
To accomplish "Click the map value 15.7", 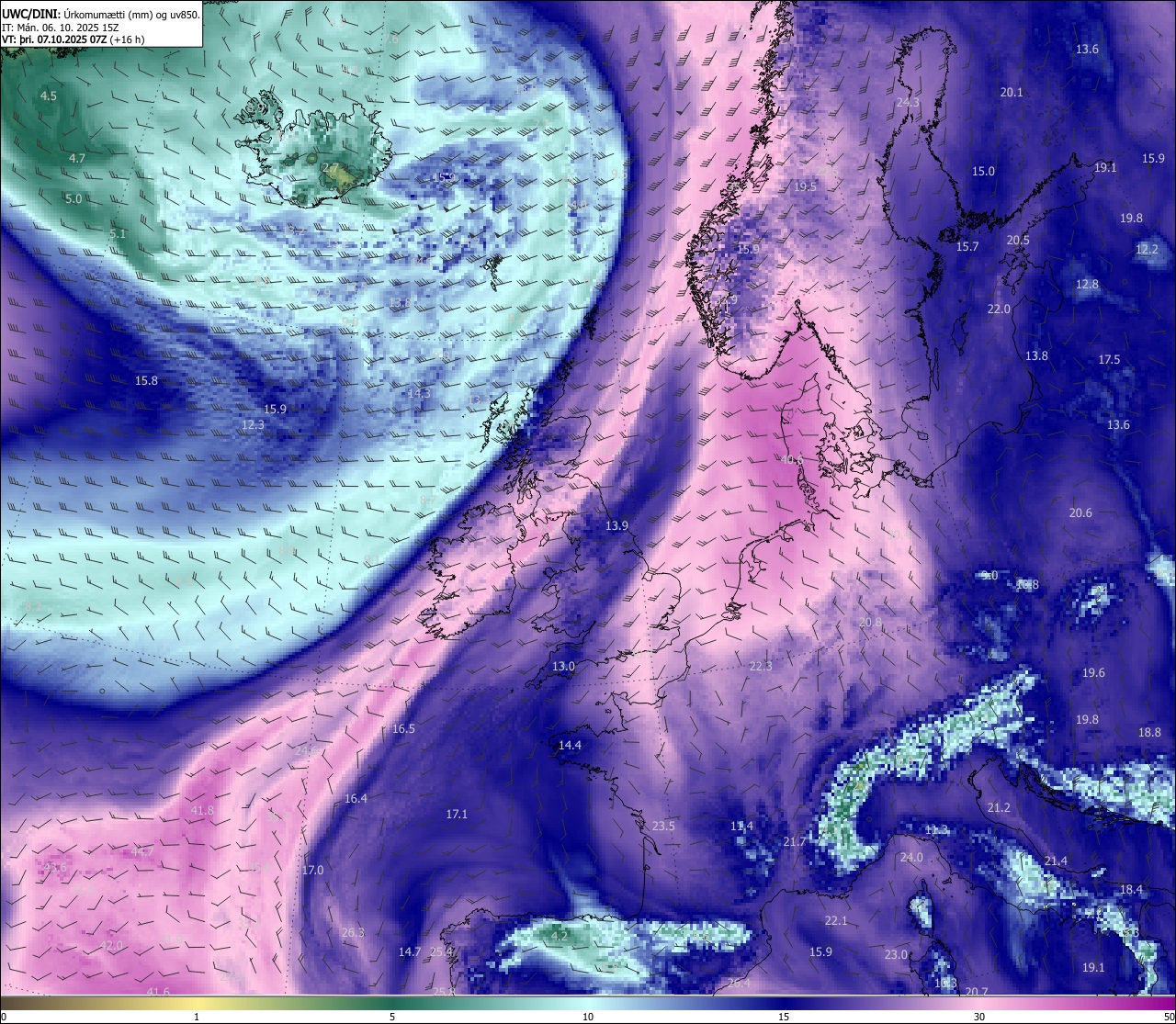I will point(967,247).
